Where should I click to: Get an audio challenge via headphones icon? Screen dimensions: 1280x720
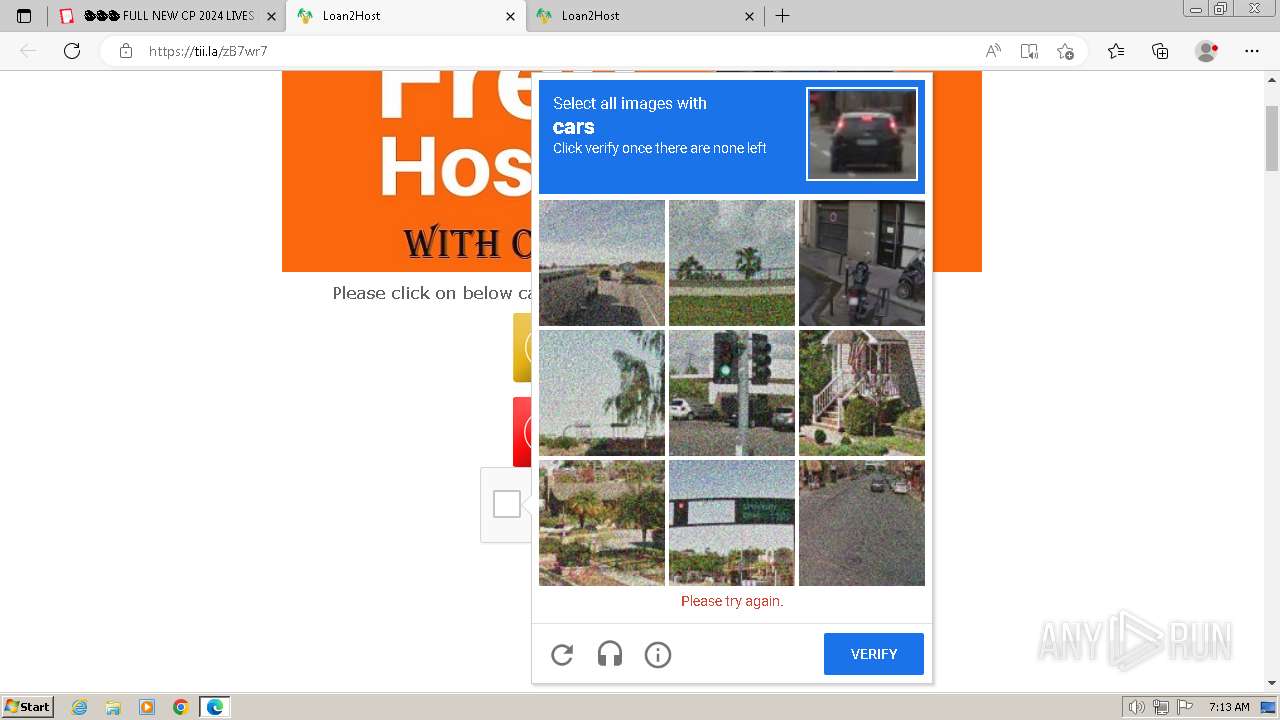pos(610,655)
